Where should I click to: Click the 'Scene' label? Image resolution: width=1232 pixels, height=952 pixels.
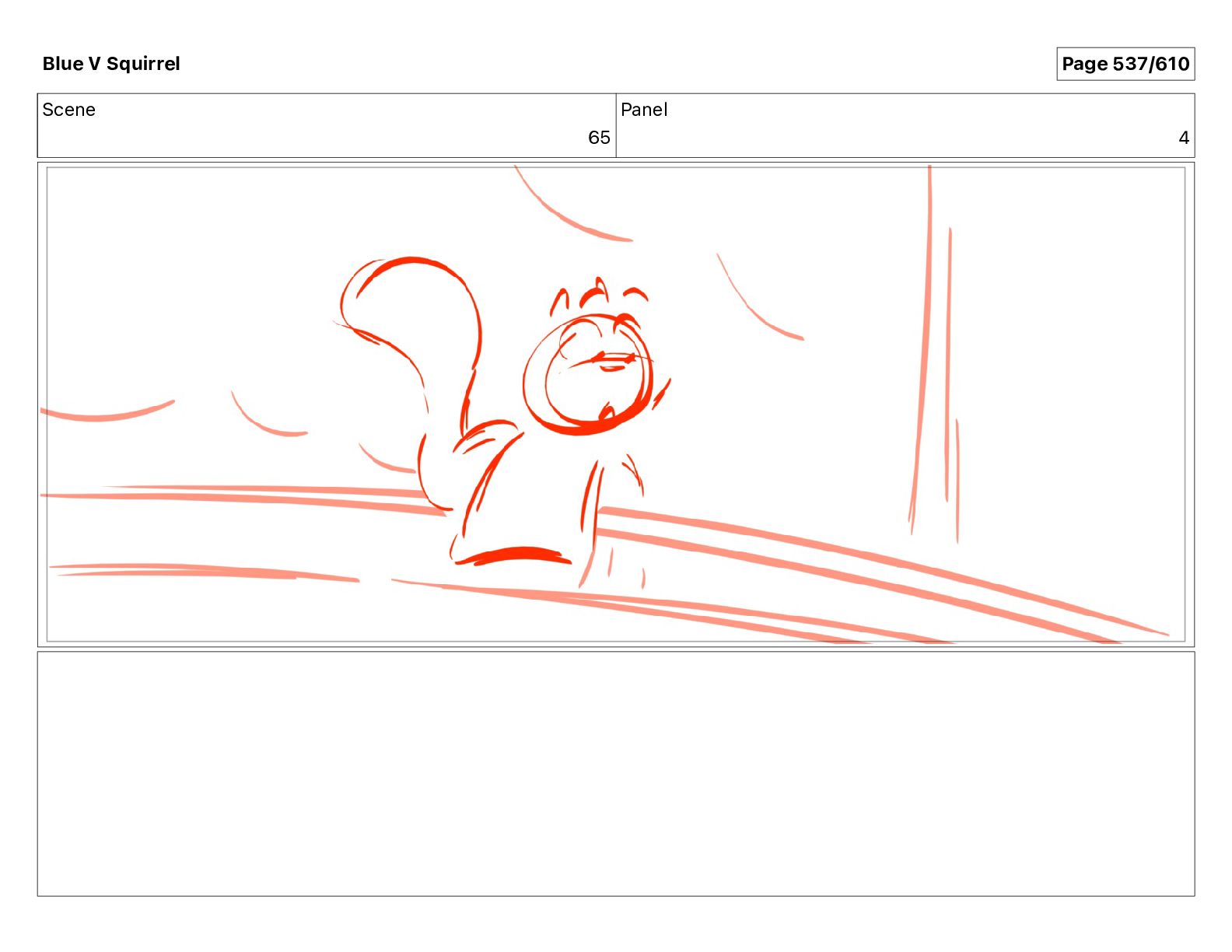pyautogui.click(x=68, y=110)
